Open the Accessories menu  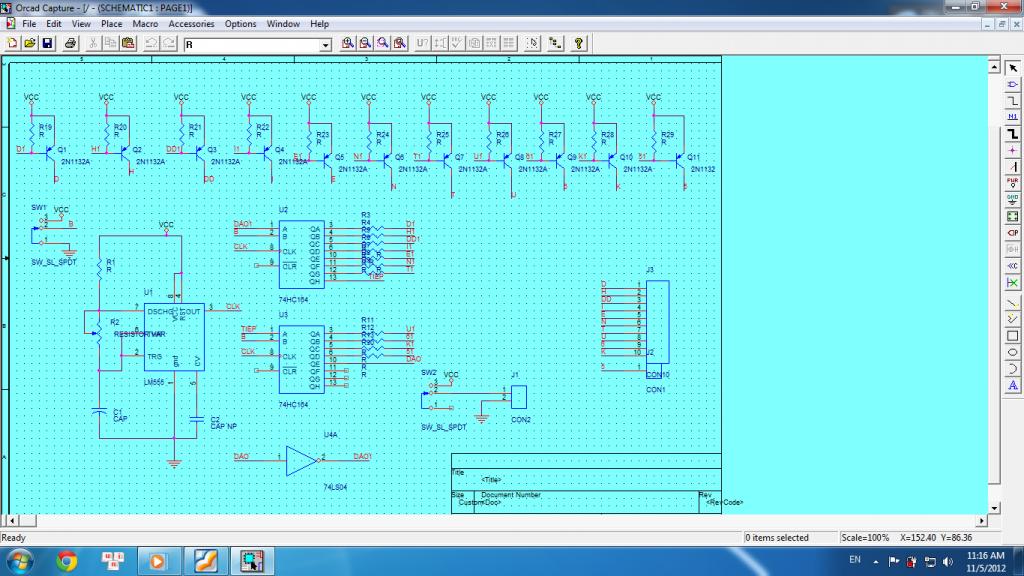pos(191,23)
